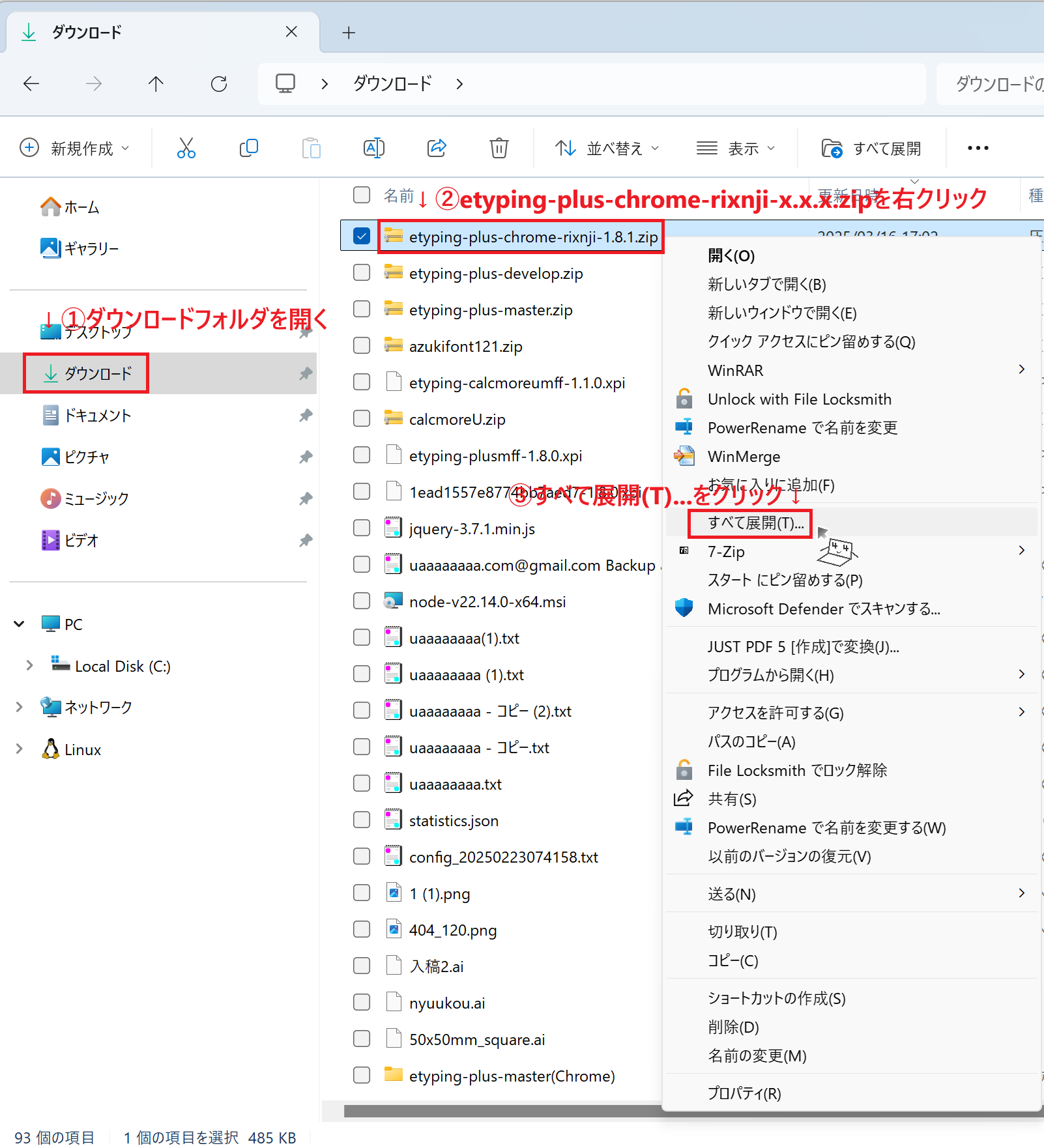1044x1148 pixels.
Task: Toggle the select-all checkbox beside 名前
Action: [362, 195]
